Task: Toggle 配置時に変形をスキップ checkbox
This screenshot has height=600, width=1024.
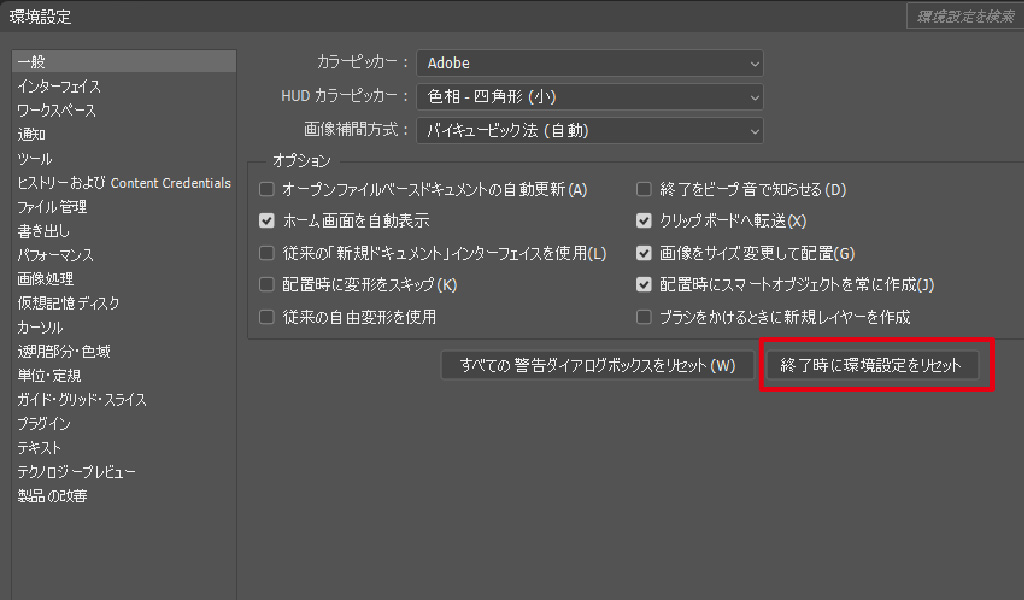Action: click(x=266, y=285)
